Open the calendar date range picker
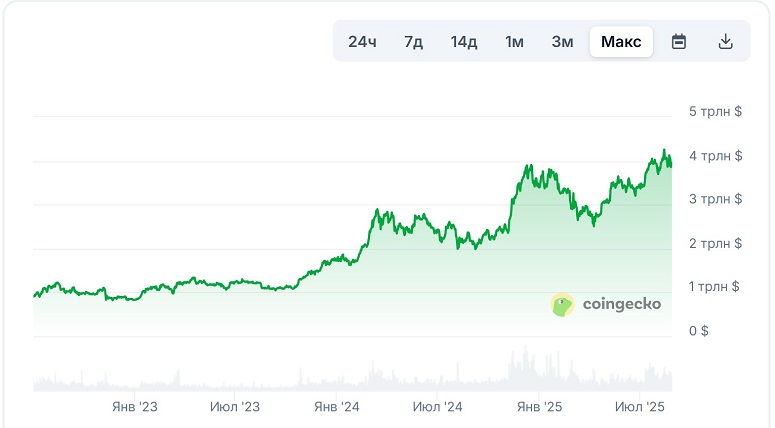The width and height of the screenshot is (775, 428). 679,42
